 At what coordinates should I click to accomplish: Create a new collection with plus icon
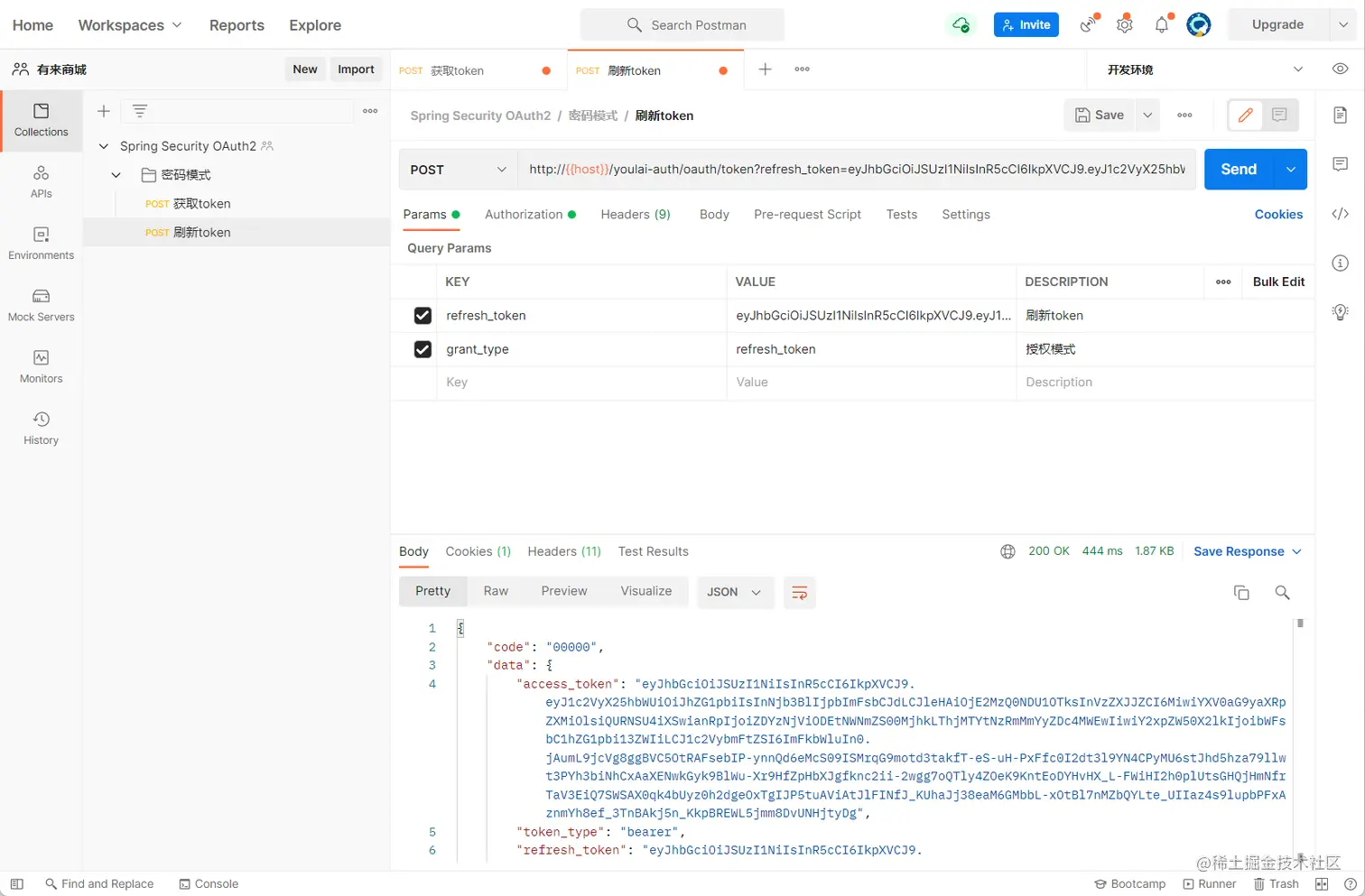point(104,111)
